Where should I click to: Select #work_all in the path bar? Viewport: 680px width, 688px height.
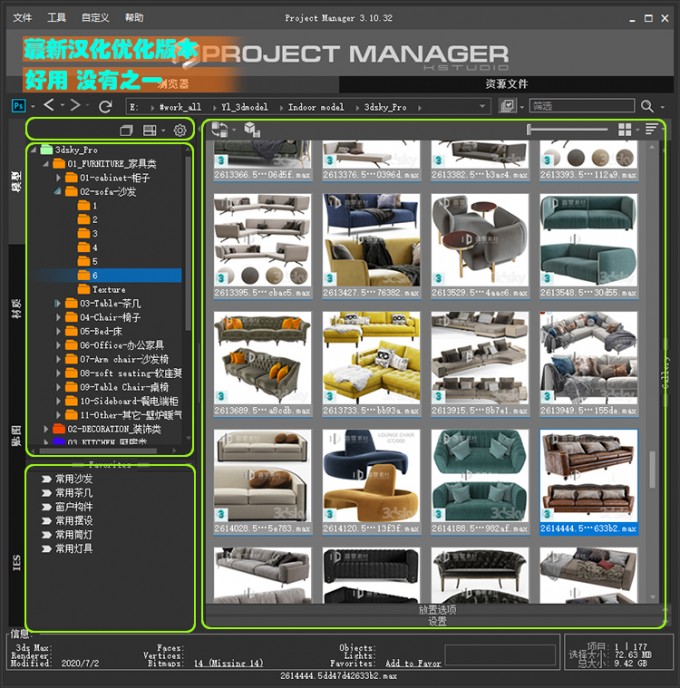point(180,107)
